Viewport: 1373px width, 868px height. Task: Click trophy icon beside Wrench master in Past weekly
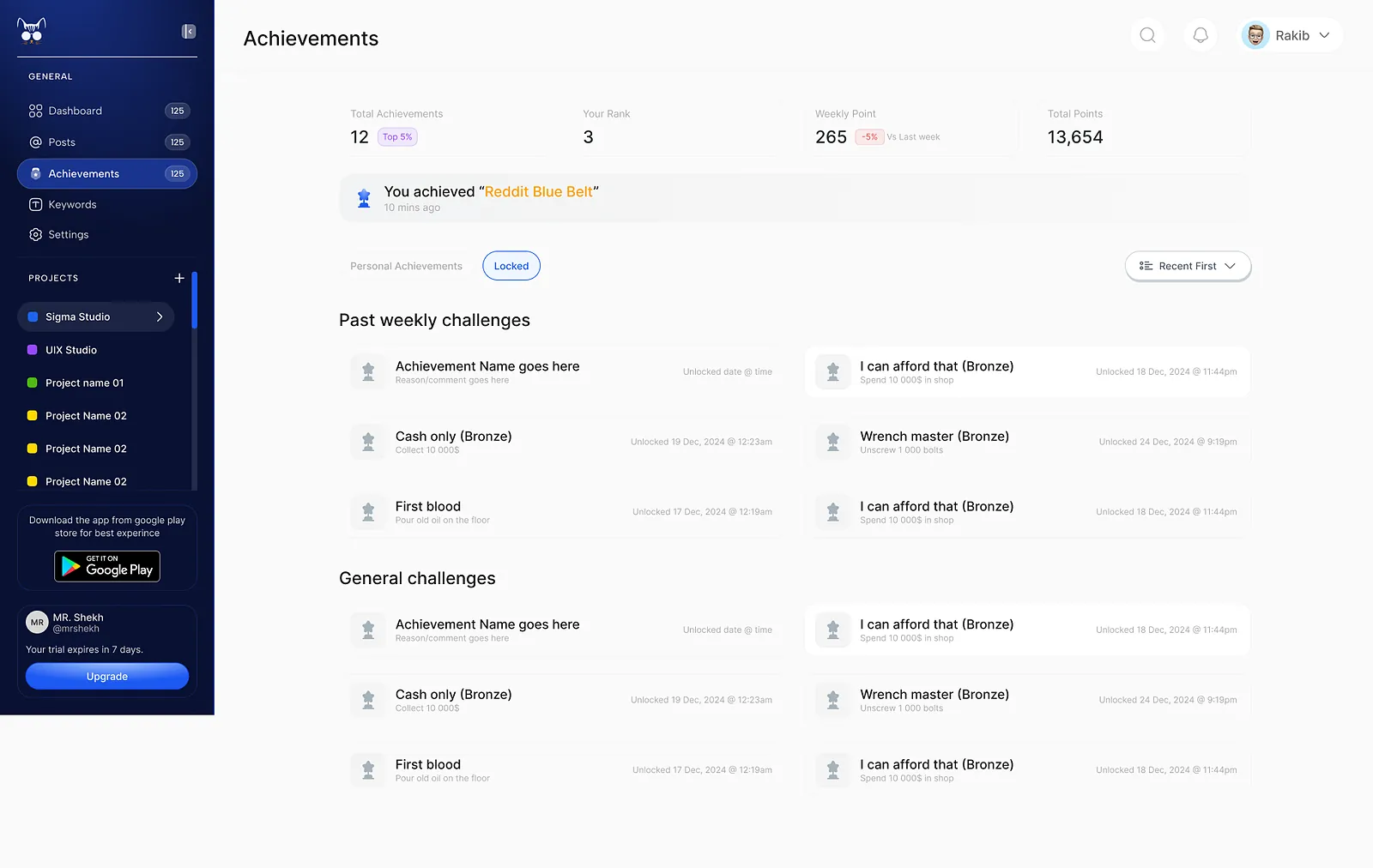832,442
